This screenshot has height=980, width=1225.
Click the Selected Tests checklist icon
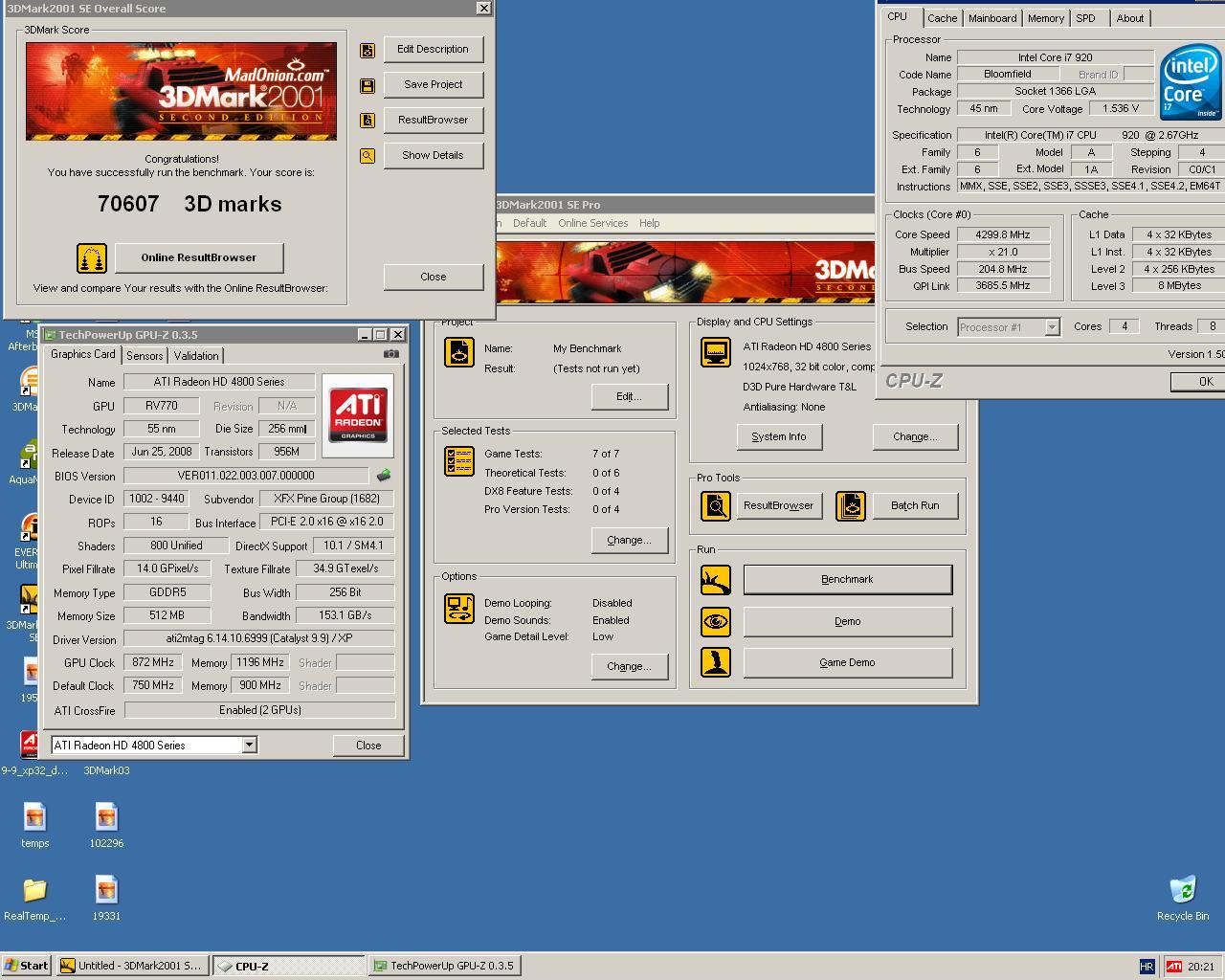[x=459, y=461]
